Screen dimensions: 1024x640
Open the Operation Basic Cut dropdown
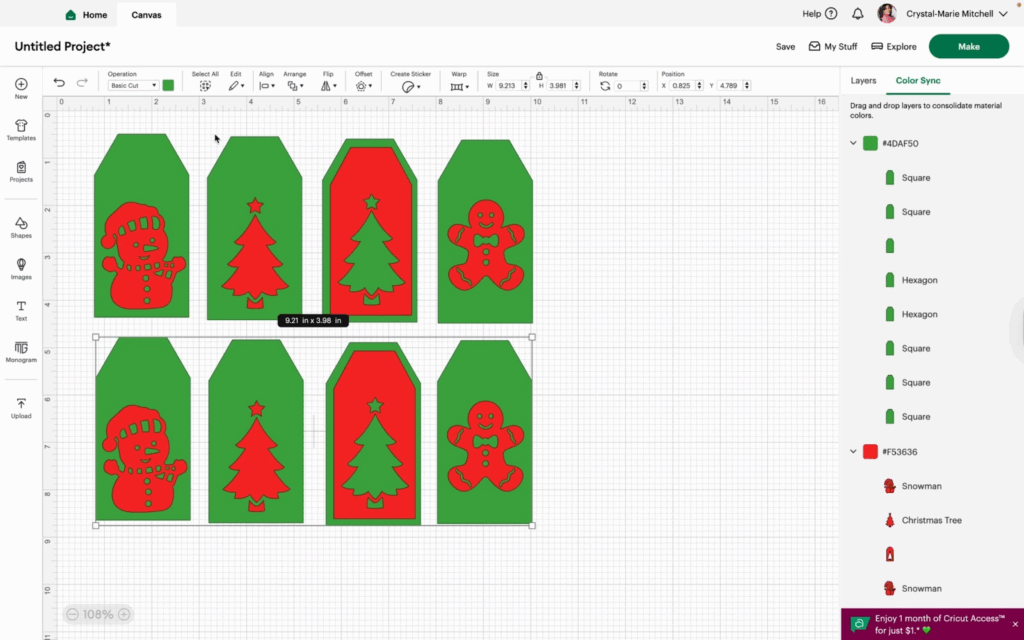coord(133,86)
